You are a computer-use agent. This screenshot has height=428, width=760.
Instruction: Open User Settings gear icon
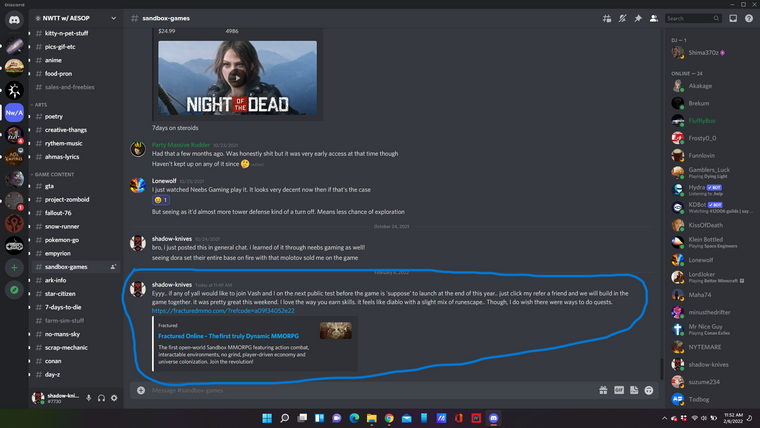pos(114,398)
